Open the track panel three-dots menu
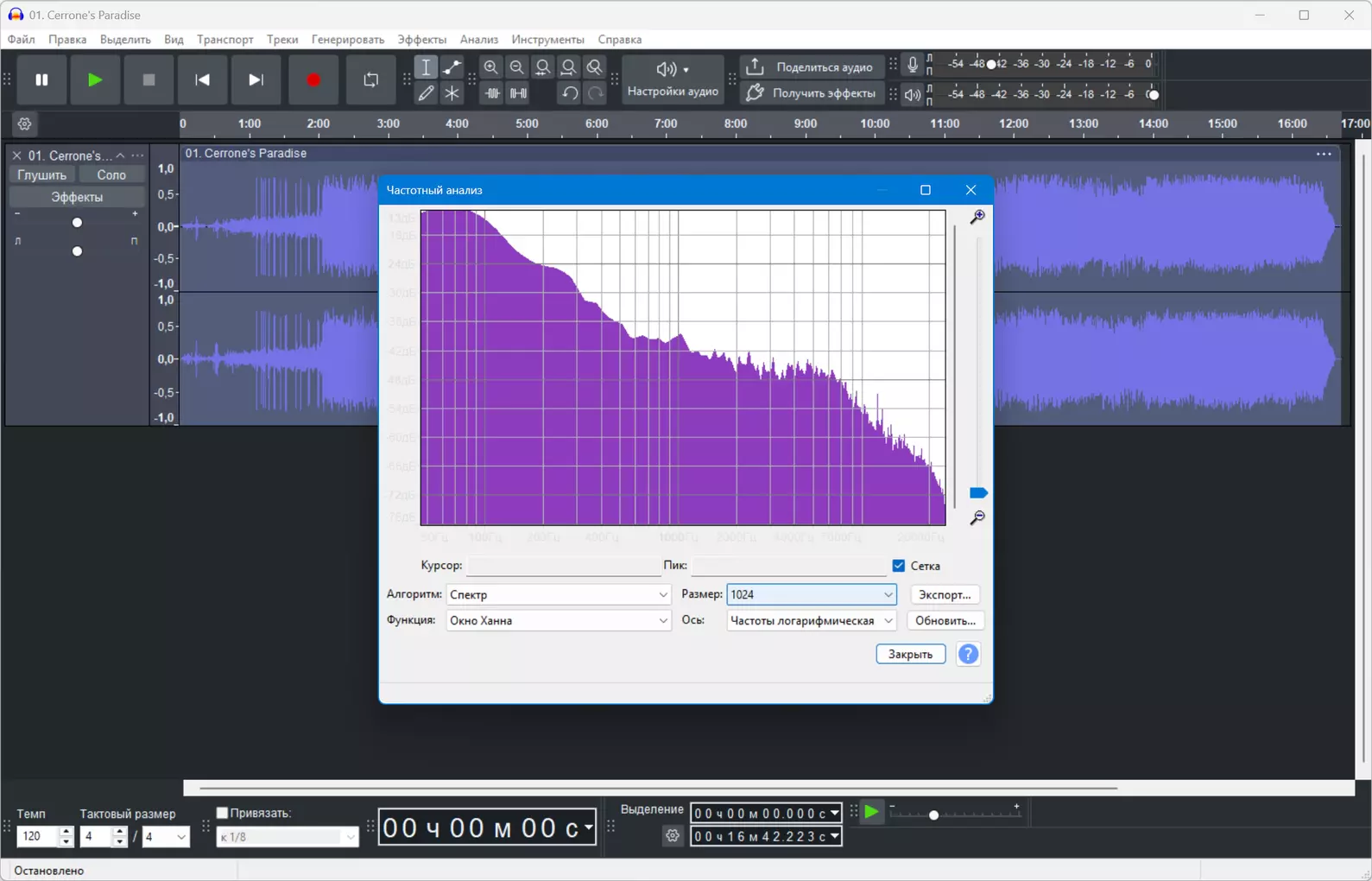The height and width of the screenshot is (881, 1372). tap(137, 155)
